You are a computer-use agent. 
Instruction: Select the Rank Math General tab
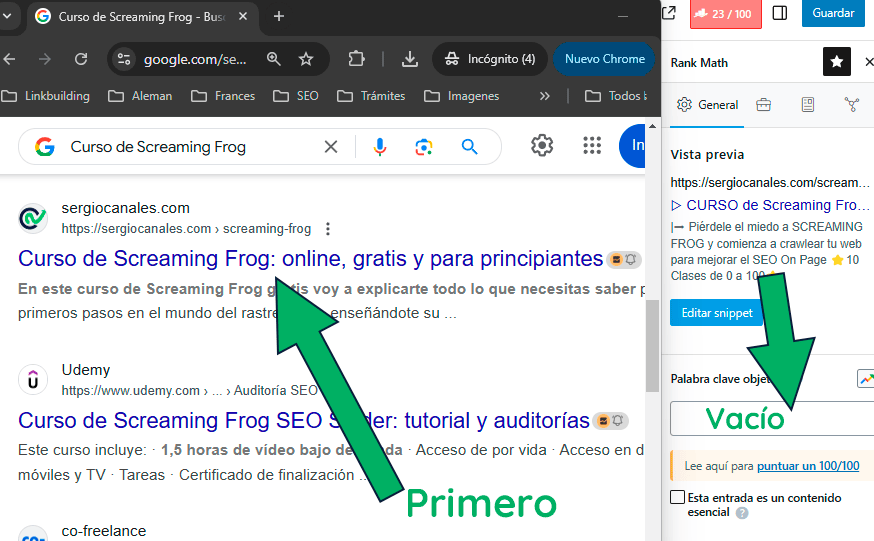click(x=707, y=105)
